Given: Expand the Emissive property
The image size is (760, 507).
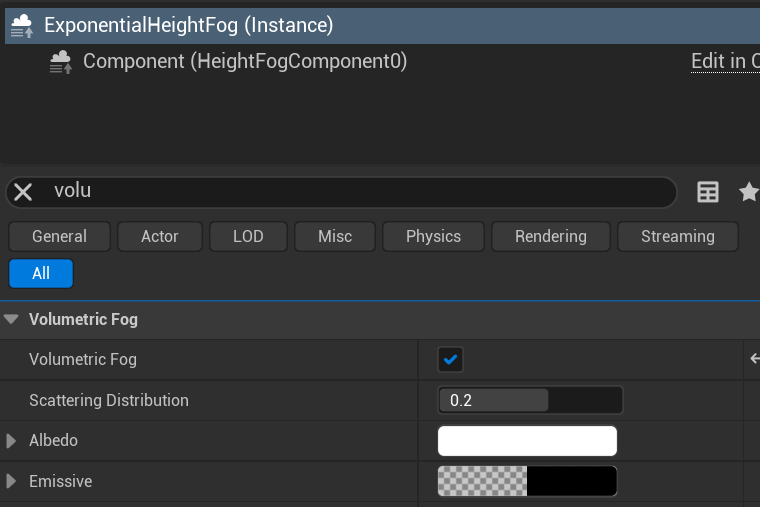Looking at the screenshot, I should coord(12,482).
